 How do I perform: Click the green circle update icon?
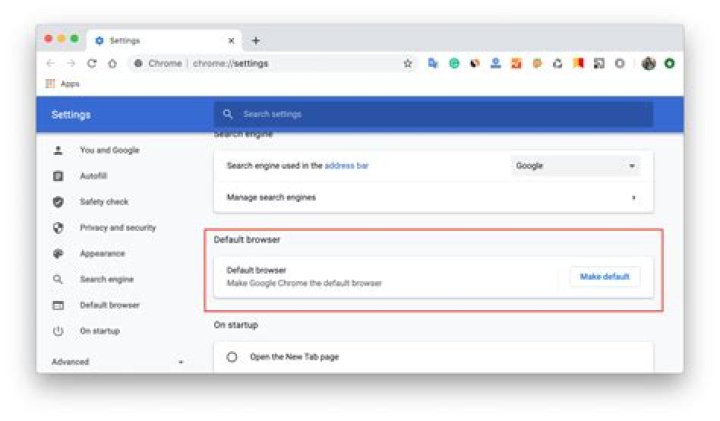point(669,63)
